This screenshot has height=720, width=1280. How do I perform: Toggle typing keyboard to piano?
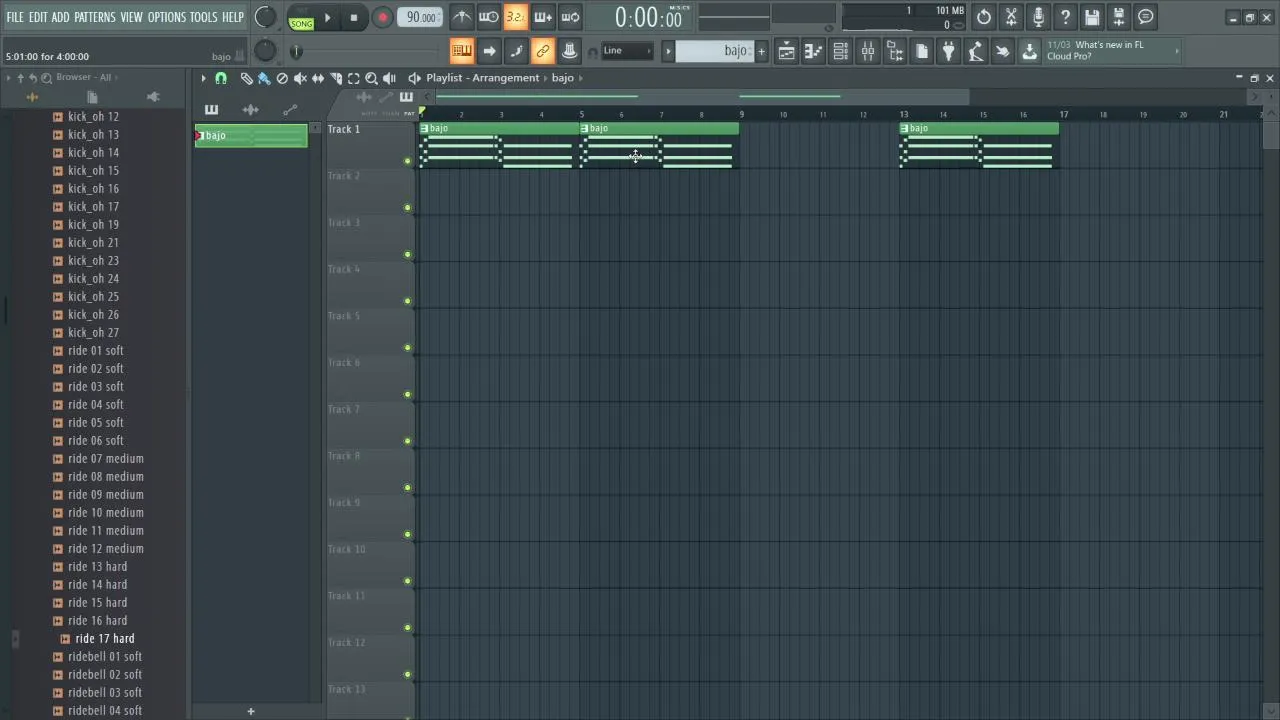pyautogui.click(x=462, y=51)
